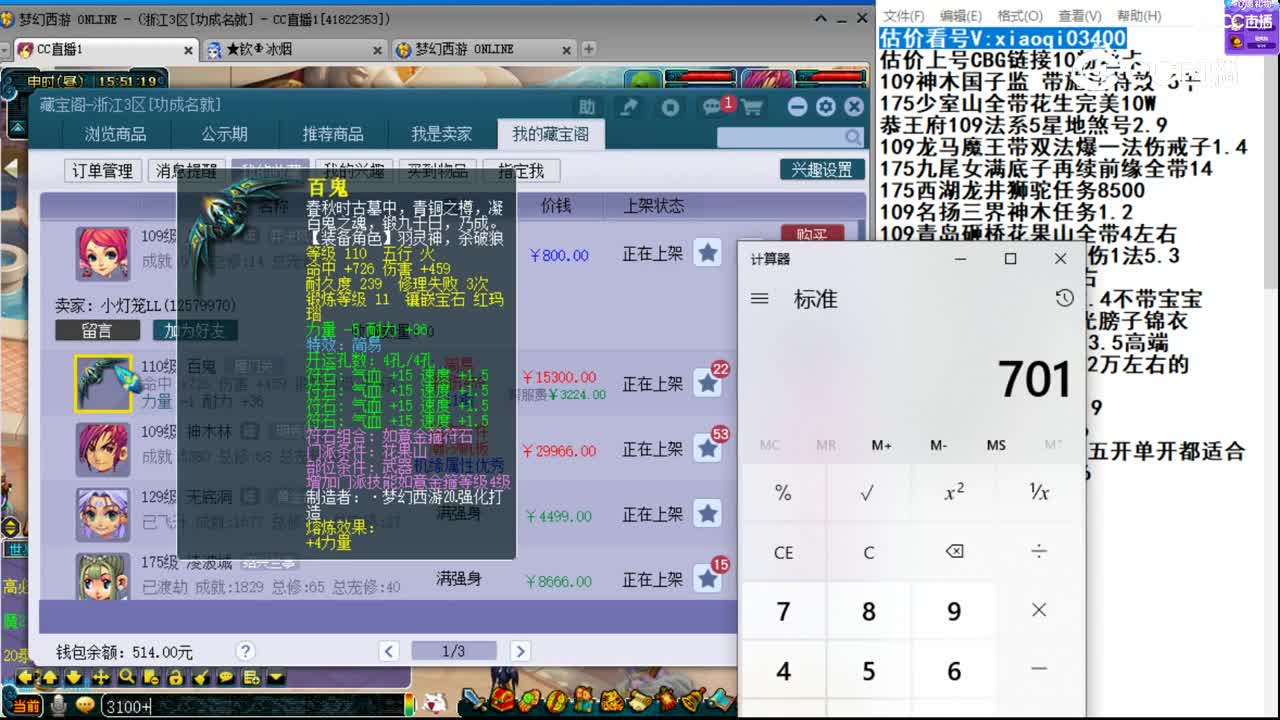Open the 文件(F) menu in Notepad

click(904, 16)
